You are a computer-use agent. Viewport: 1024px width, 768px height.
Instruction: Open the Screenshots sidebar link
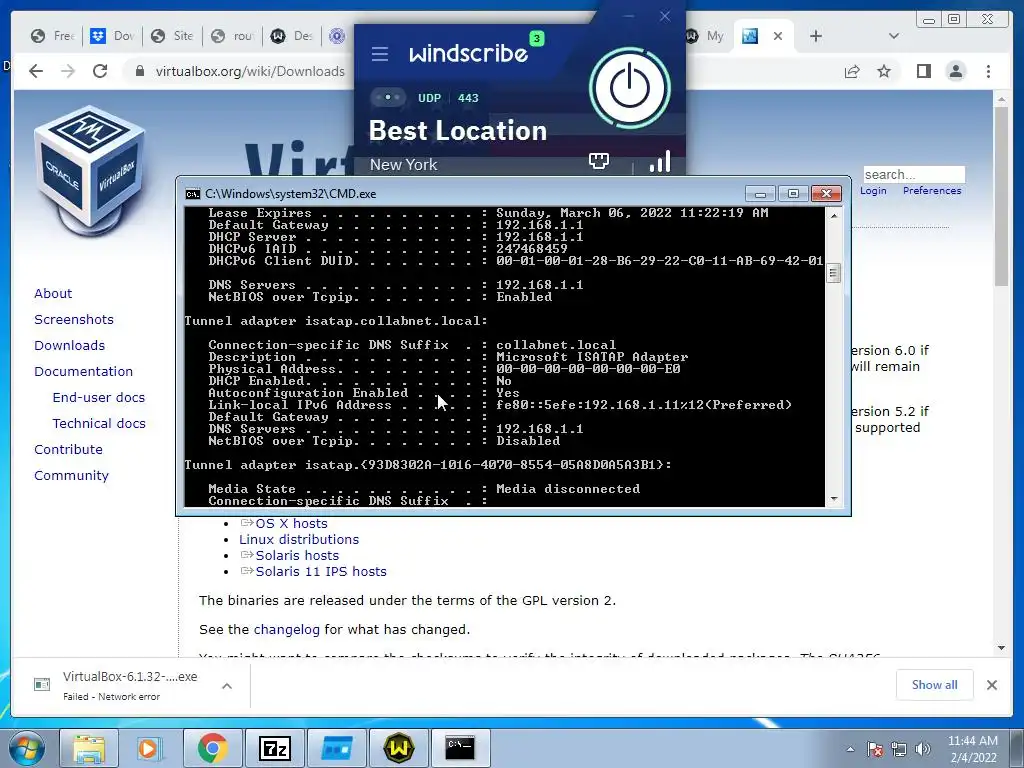(74, 319)
